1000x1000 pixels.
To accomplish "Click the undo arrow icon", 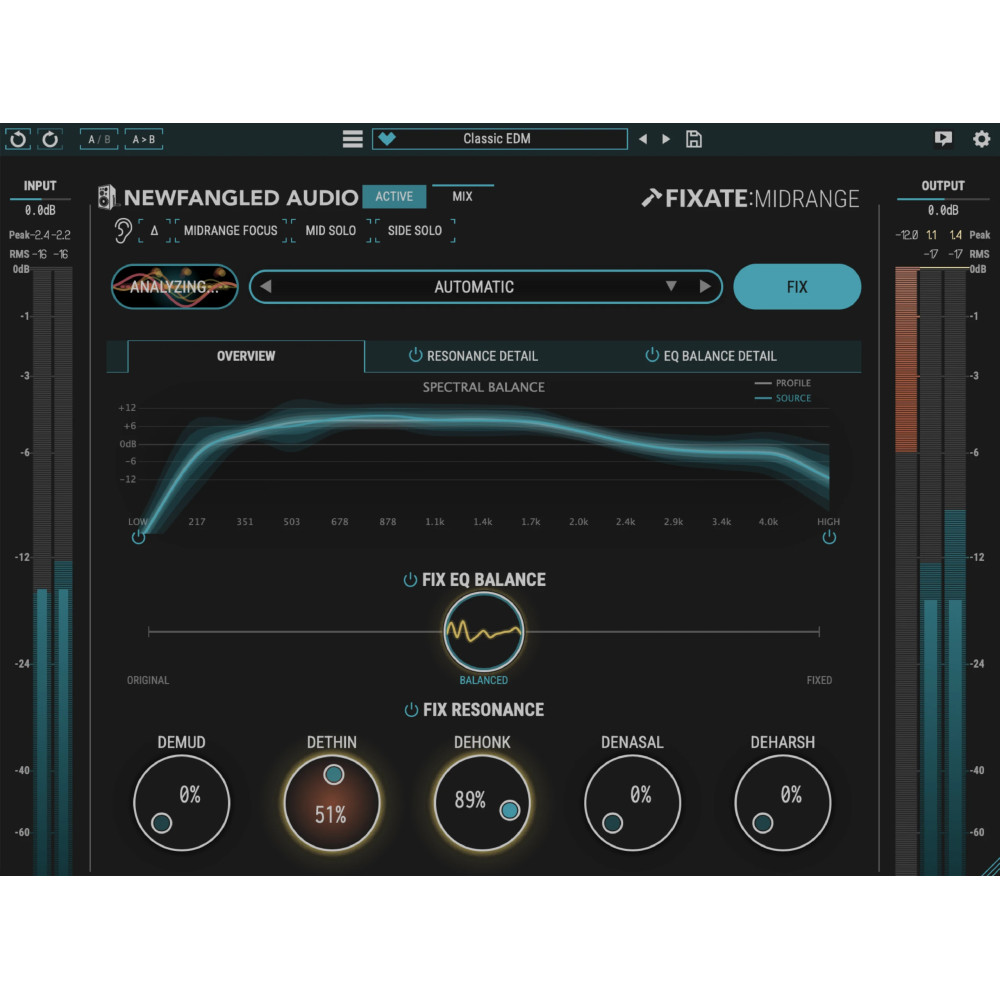I will click(17, 139).
